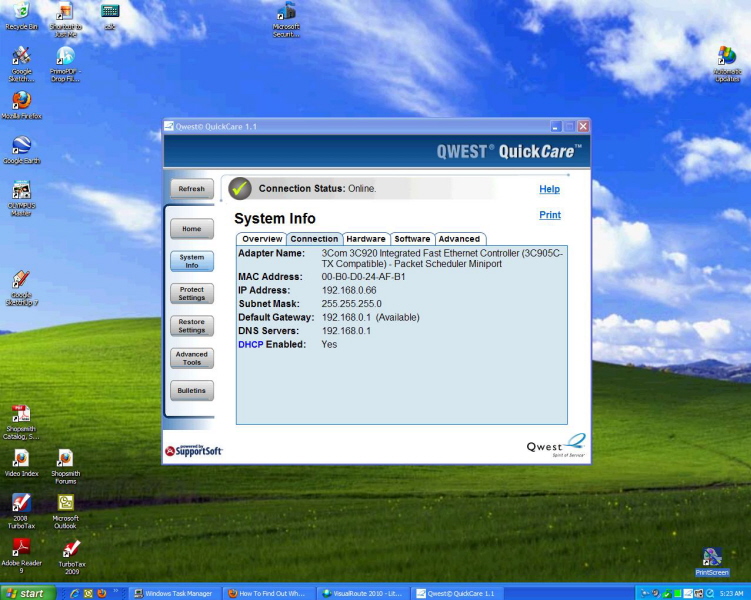Expand hidden quick launch items chevron
The image size is (751, 600).
coord(115,592)
